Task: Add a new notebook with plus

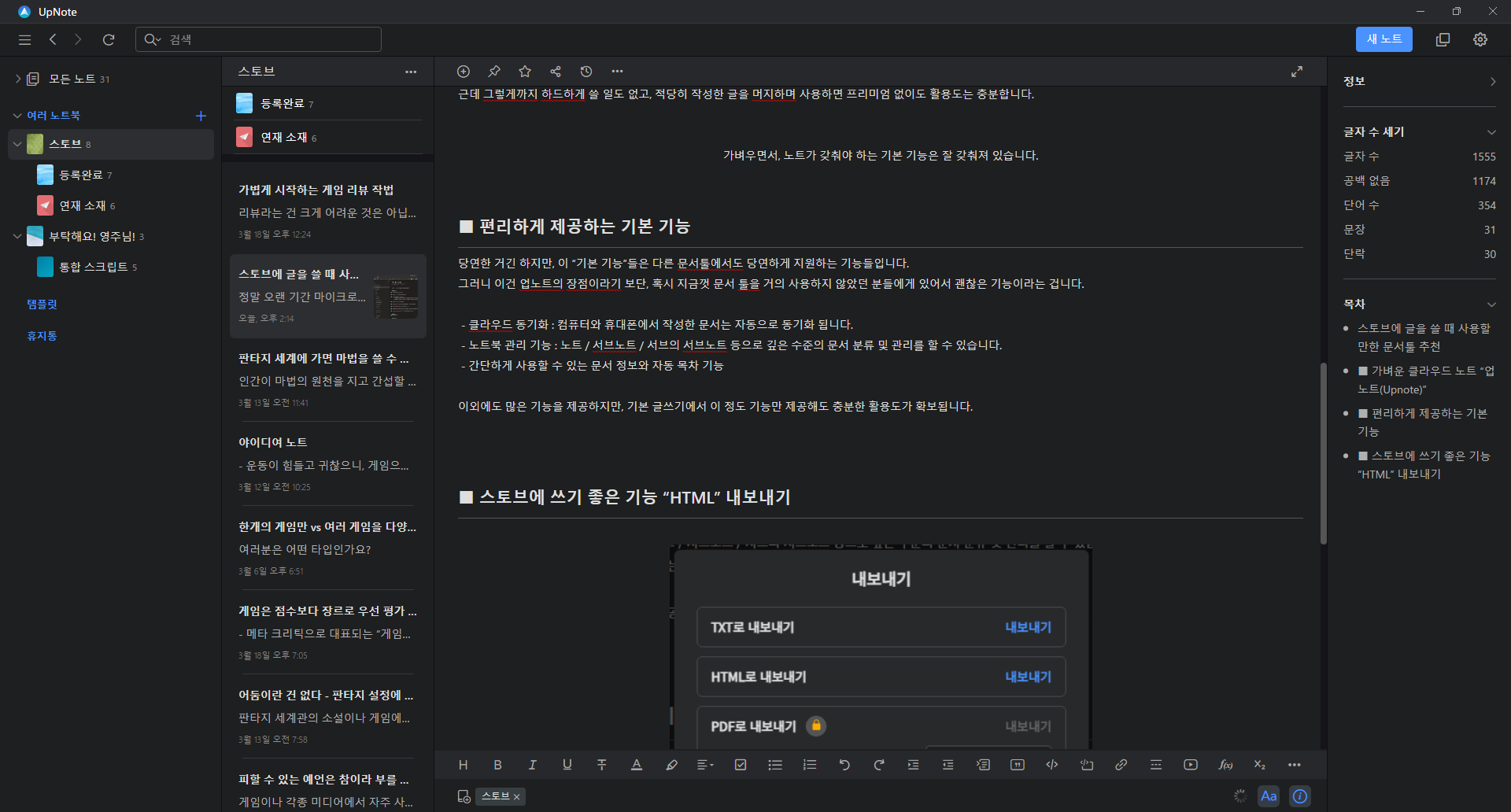Action: click(x=201, y=116)
